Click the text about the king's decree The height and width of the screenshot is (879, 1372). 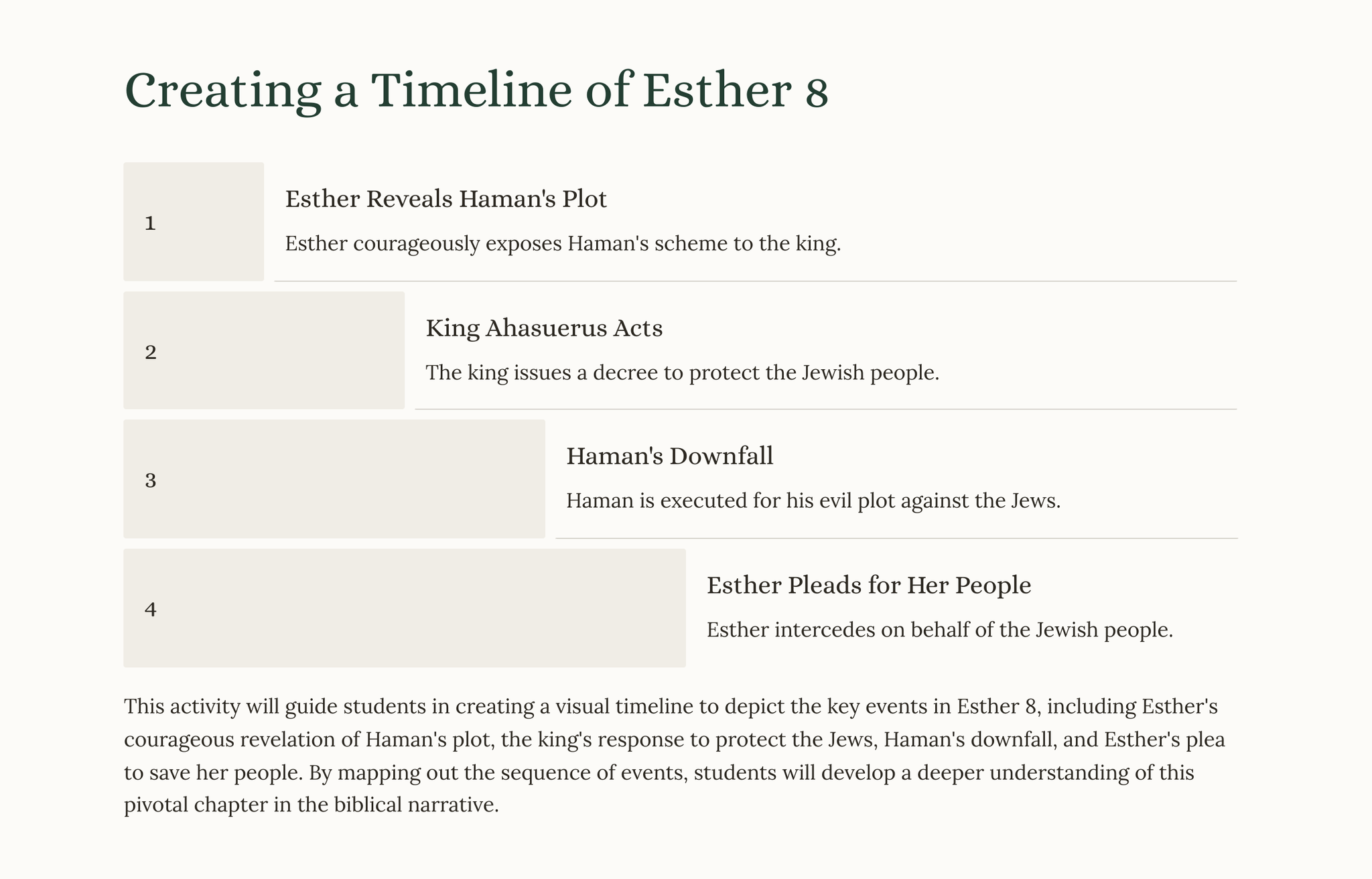point(682,373)
